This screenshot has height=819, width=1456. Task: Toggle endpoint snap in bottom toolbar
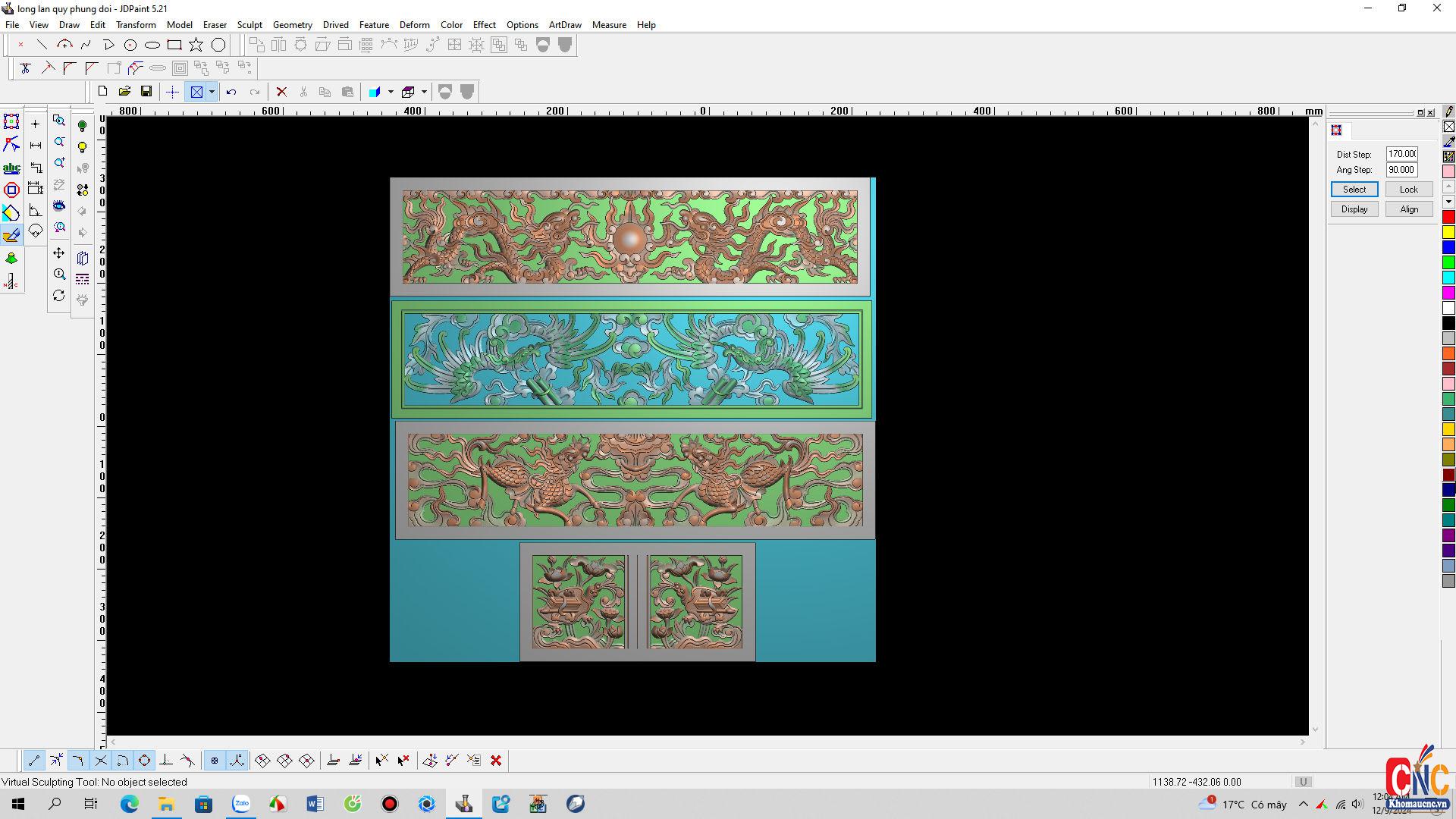click(x=34, y=761)
